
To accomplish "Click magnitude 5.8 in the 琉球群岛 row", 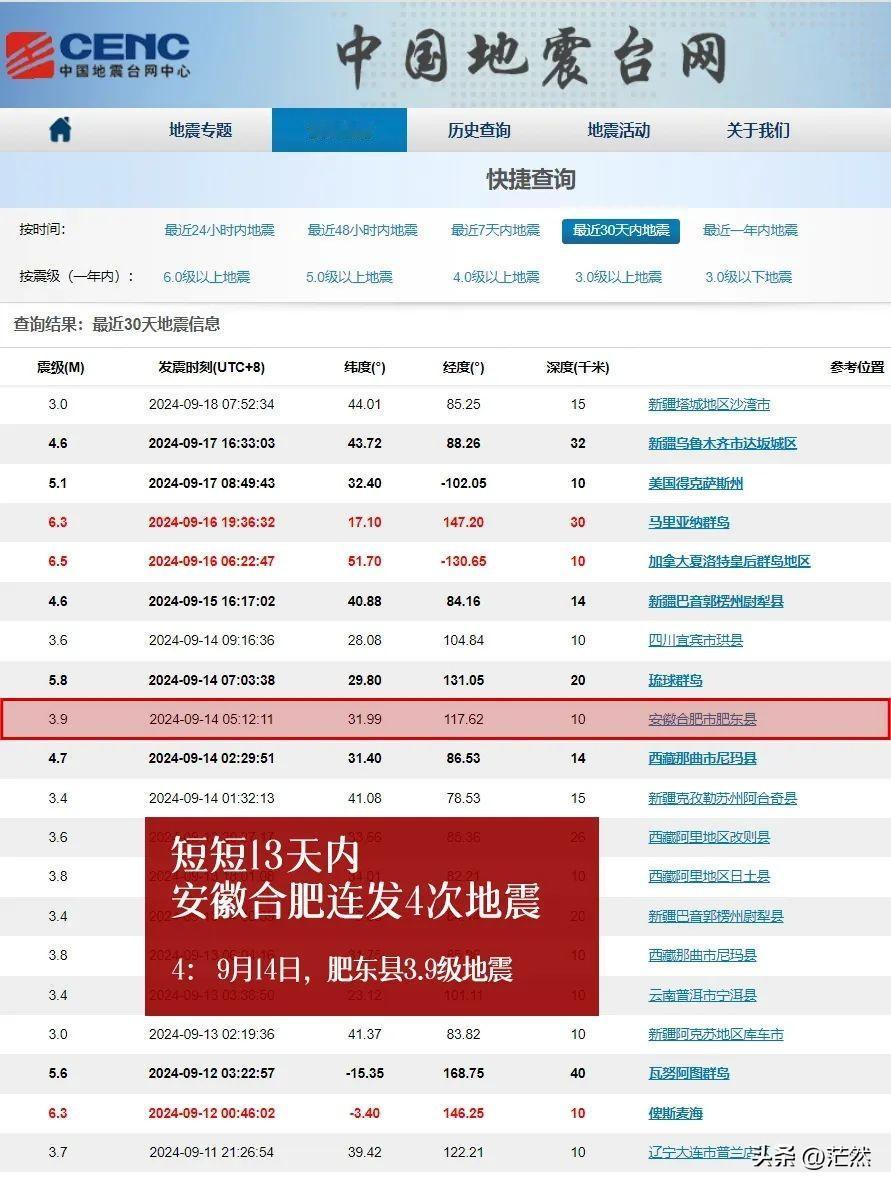I will pos(58,680).
